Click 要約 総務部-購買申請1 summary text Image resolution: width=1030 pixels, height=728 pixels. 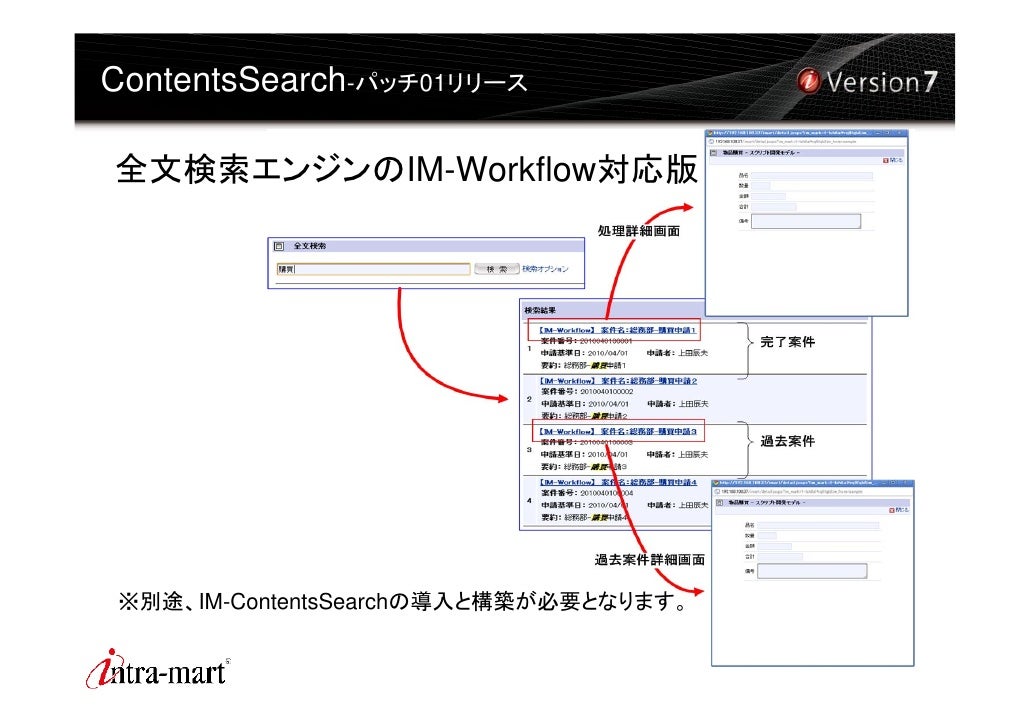pos(583,365)
